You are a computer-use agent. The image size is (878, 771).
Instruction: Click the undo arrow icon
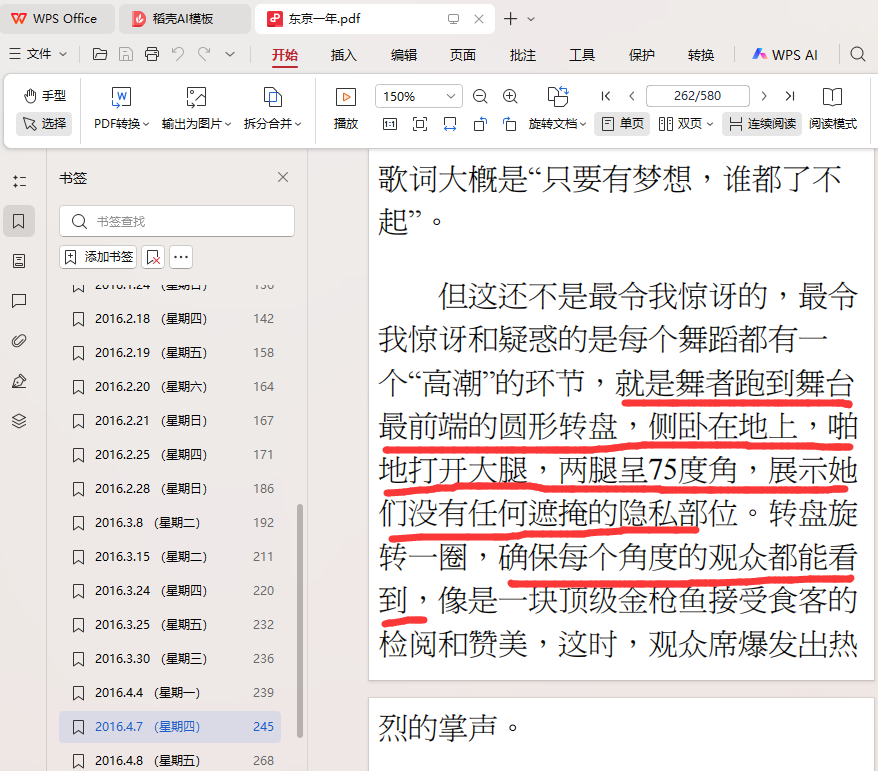[x=178, y=54]
